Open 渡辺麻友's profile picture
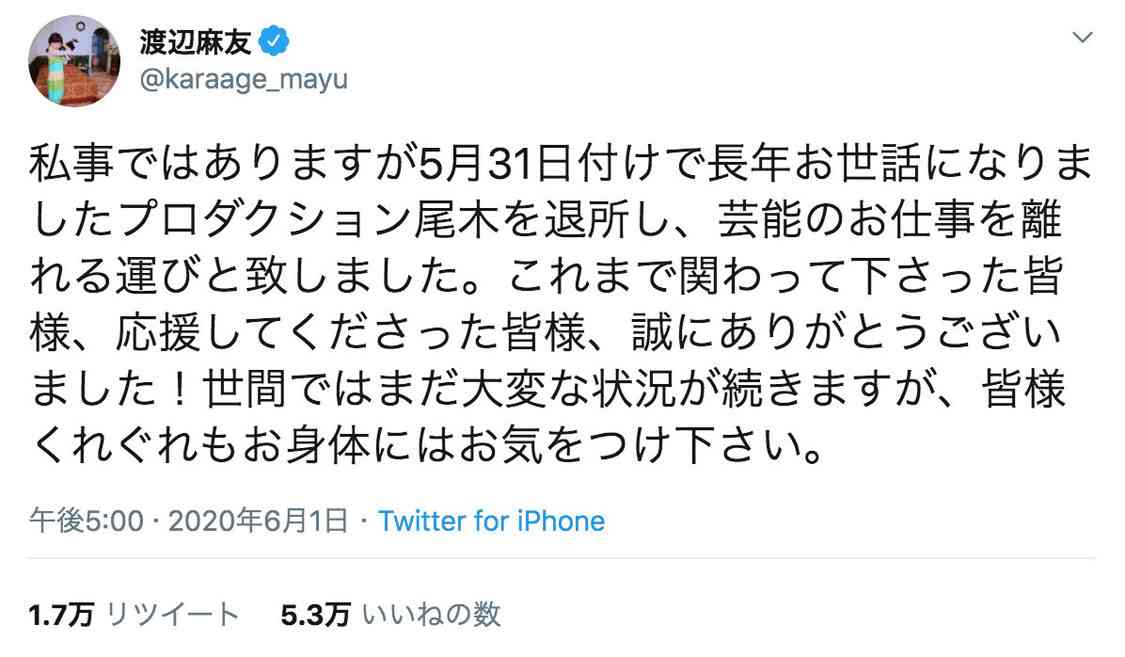Image resolution: width=1125 pixels, height=657 pixels. click(x=74, y=61)
